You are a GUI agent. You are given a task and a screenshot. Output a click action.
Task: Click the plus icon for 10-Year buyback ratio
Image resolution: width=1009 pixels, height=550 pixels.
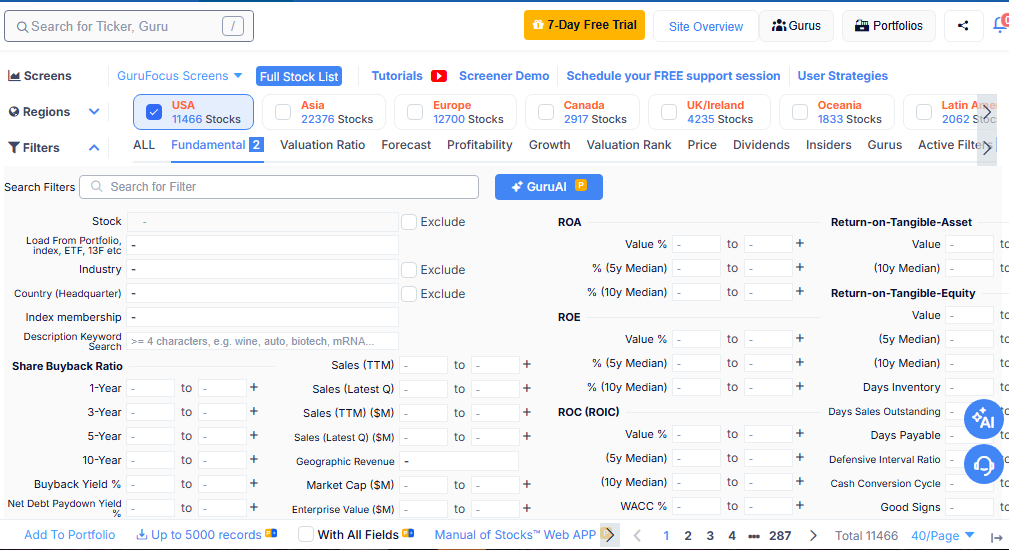(254, 459)
